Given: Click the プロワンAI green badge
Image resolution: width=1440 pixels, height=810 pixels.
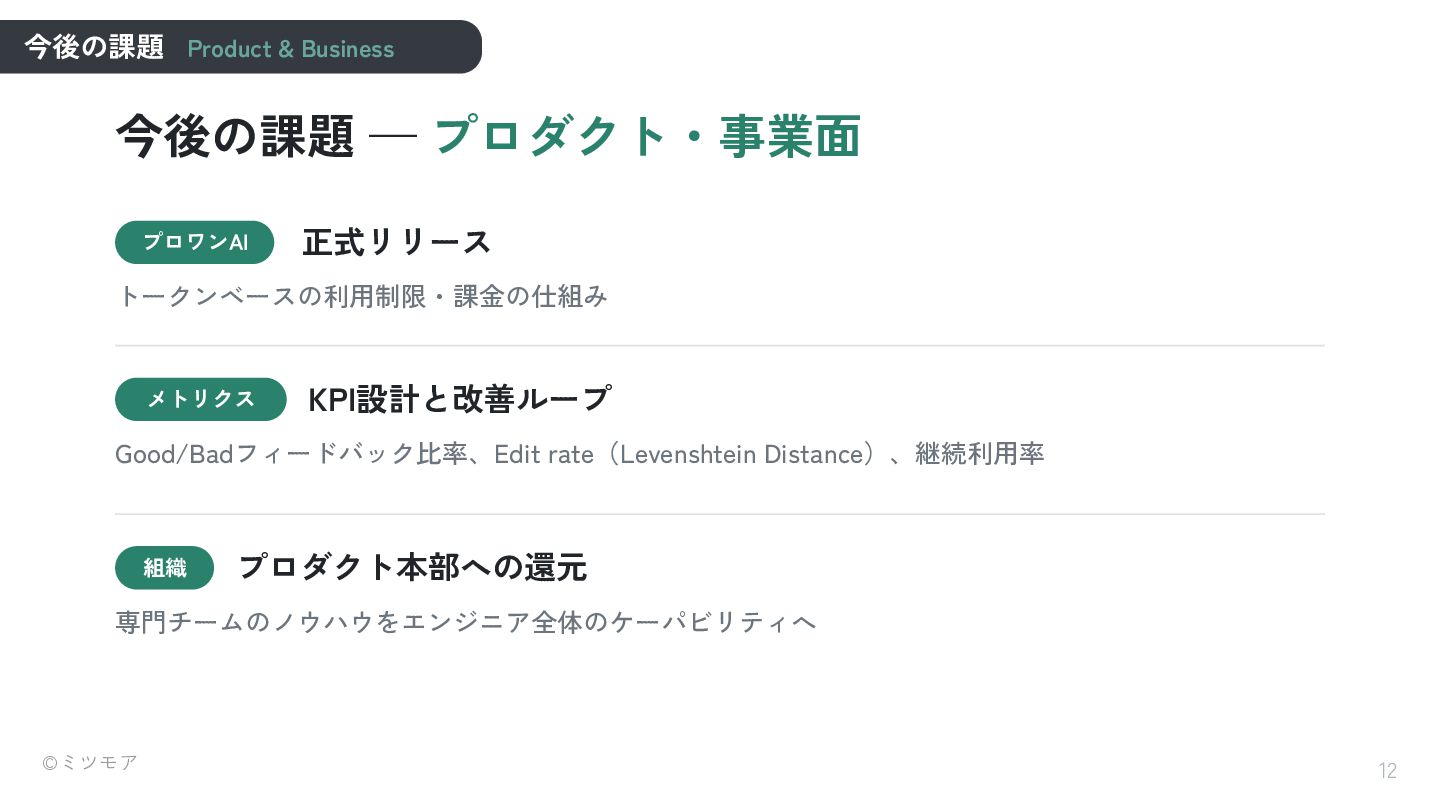Looking at the screenshot, I should (195, 242).
